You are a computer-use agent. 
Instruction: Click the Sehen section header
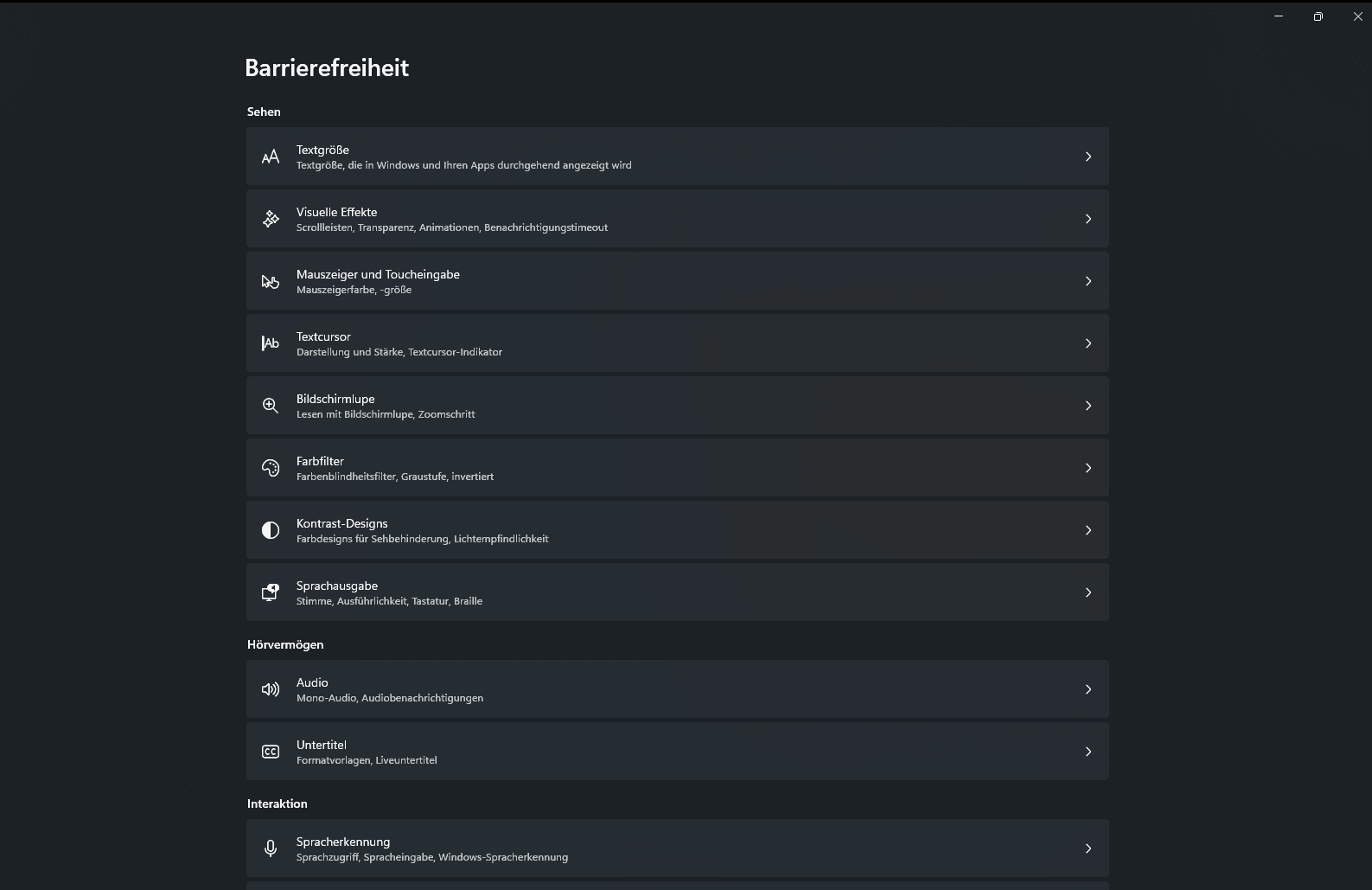click(x=264, y=112)
